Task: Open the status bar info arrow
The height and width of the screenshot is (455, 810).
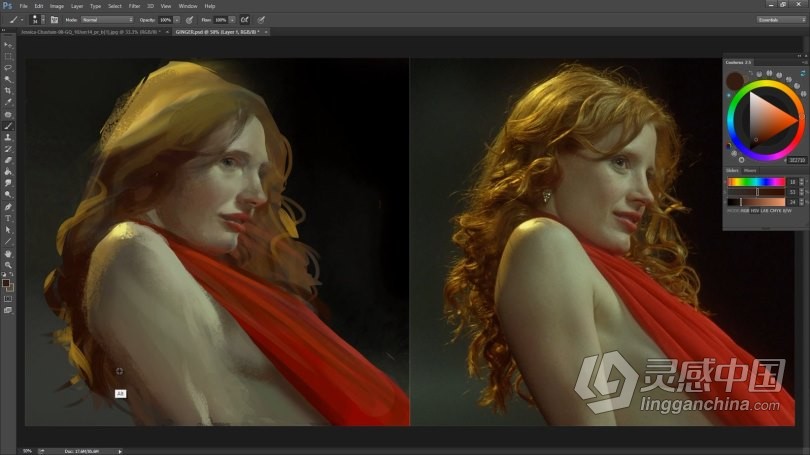Action: click(x=120, y=451)
